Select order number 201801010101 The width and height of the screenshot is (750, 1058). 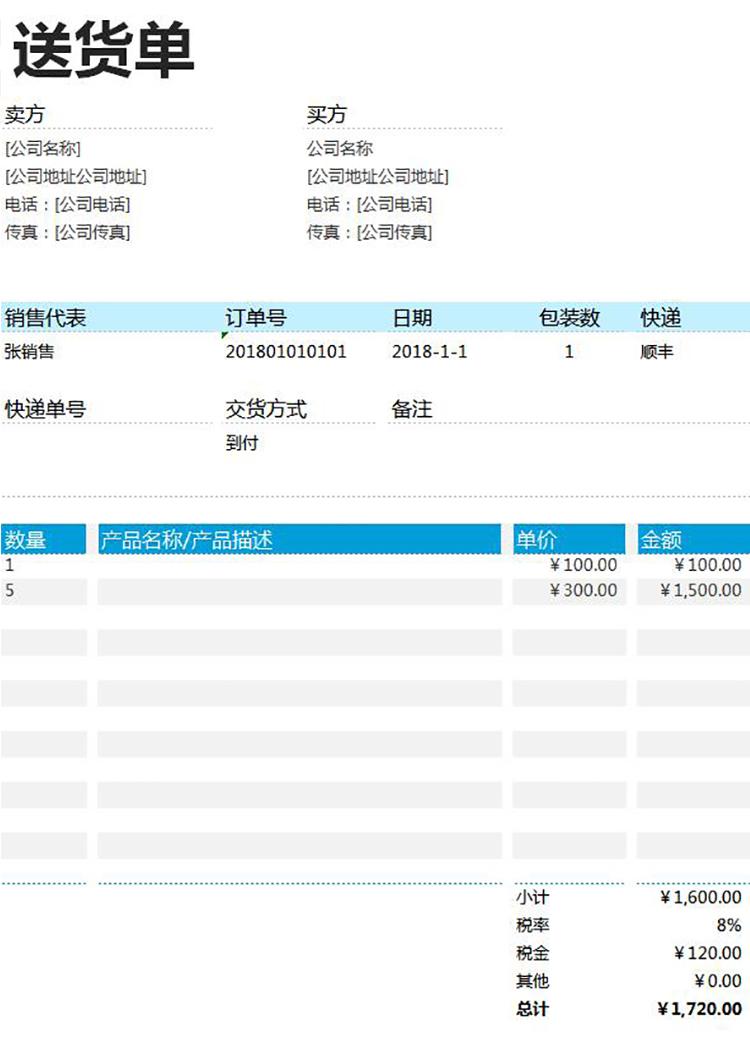286,351
